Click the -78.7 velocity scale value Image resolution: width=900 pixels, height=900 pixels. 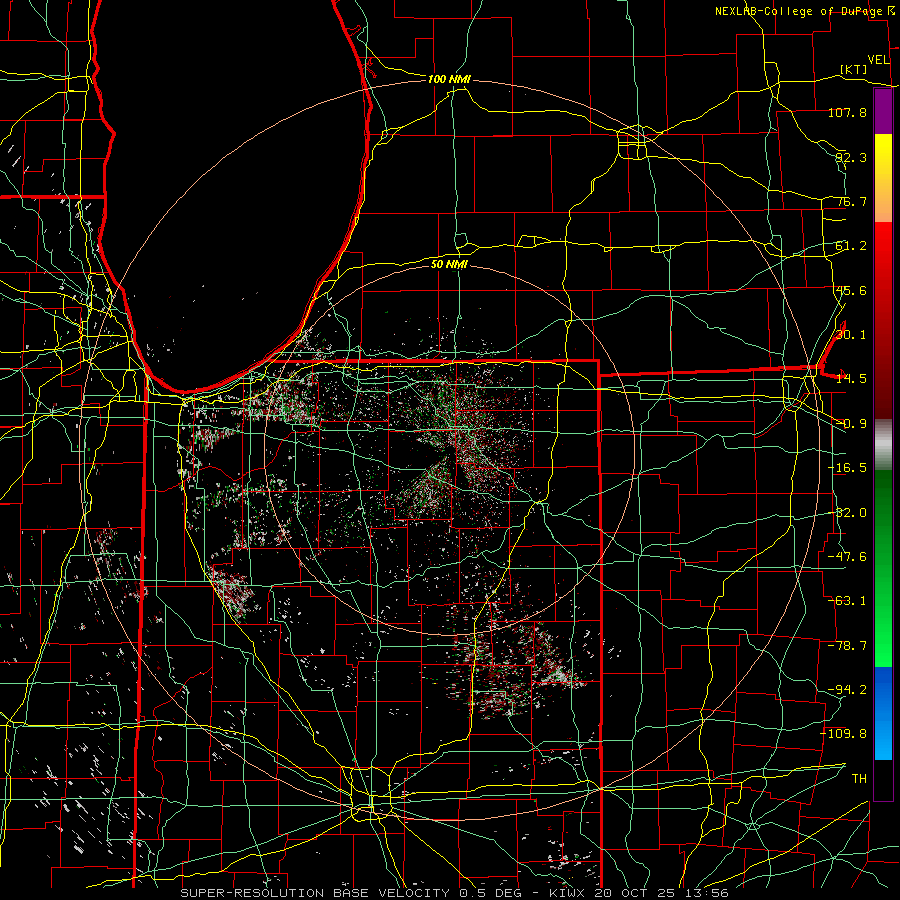coord(847,646)
